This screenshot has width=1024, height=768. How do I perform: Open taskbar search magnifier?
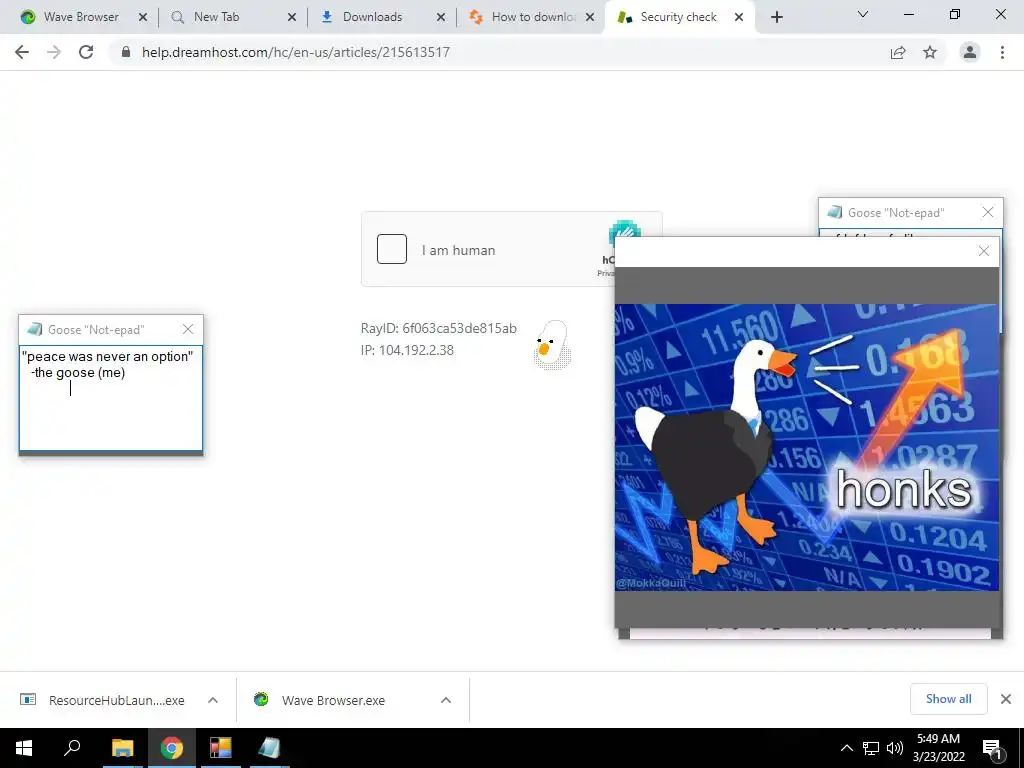click(72, 748)
